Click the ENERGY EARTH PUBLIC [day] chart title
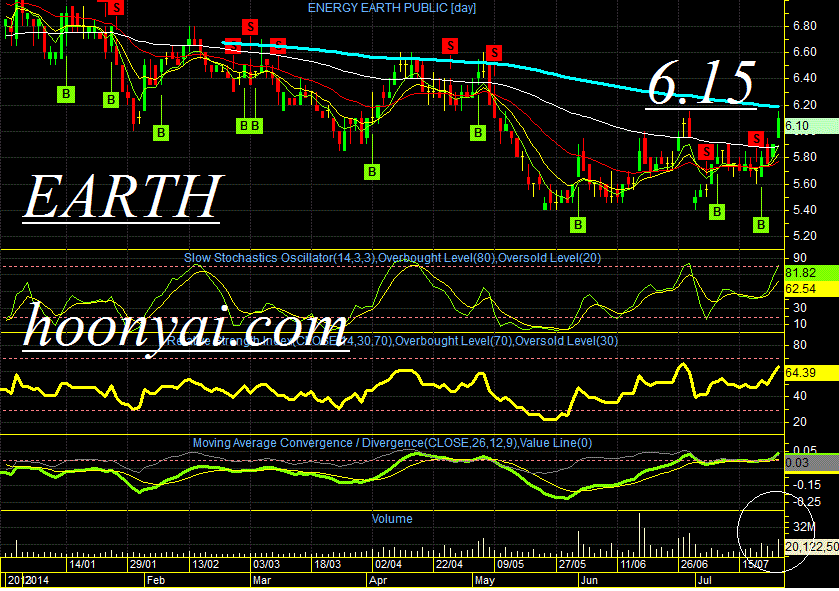This screenshot has width=839, height=591. [392, 8]
